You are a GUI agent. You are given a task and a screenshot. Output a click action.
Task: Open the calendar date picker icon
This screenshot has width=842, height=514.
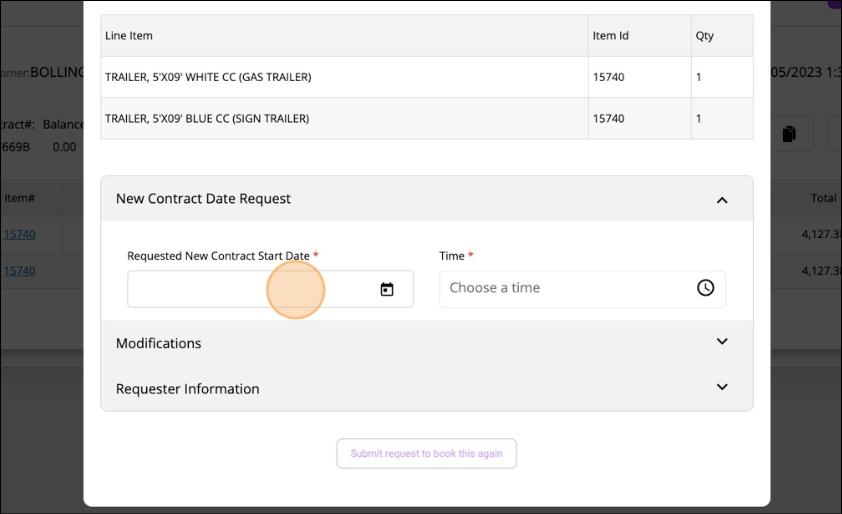point(387,289)
